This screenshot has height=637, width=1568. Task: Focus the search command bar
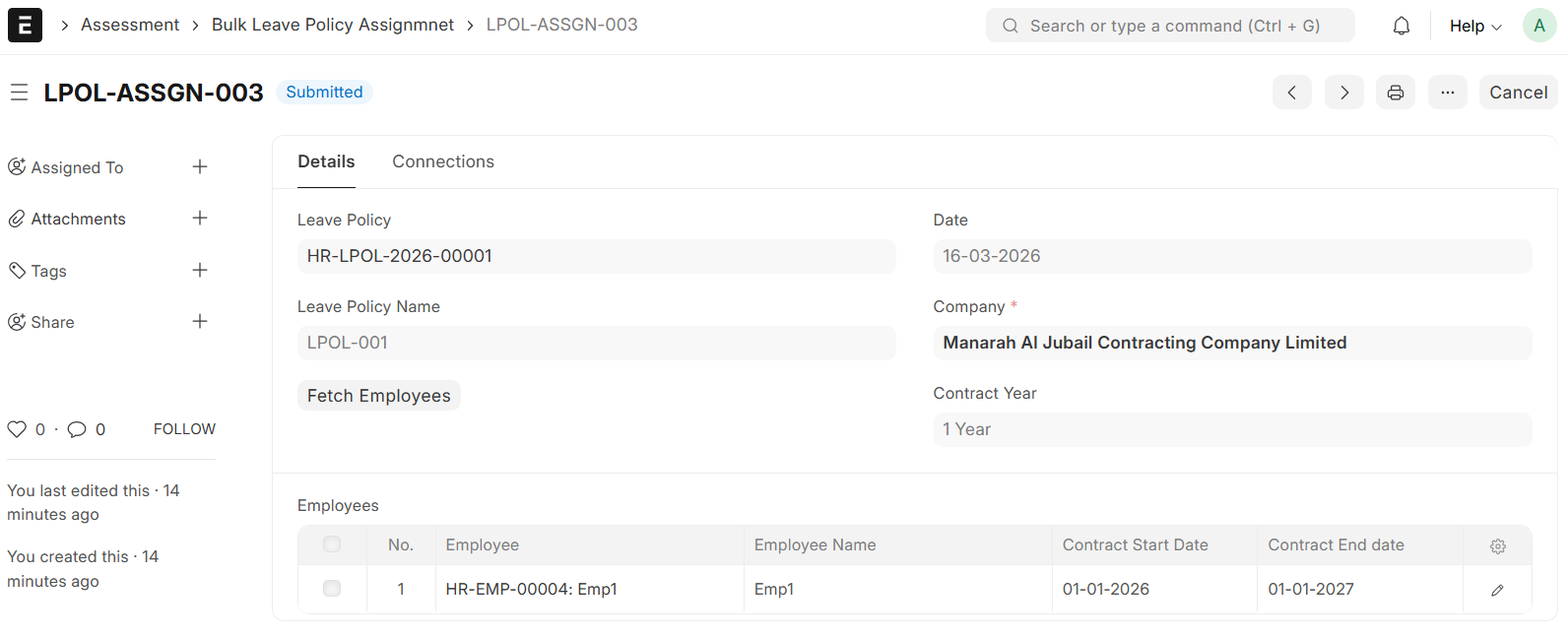point(1170,27)
